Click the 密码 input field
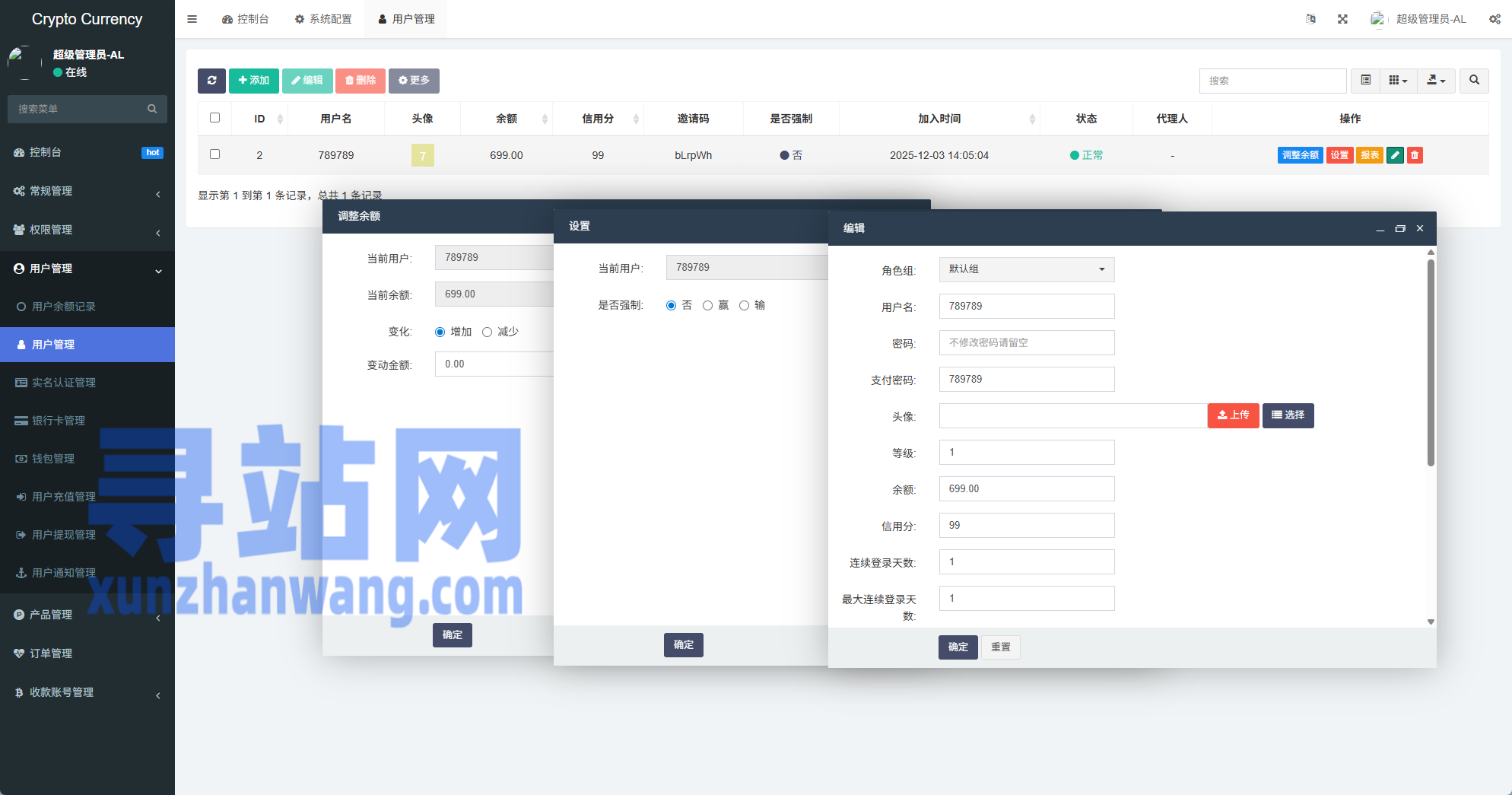The image size is (1512, 795). point(1026,342)
